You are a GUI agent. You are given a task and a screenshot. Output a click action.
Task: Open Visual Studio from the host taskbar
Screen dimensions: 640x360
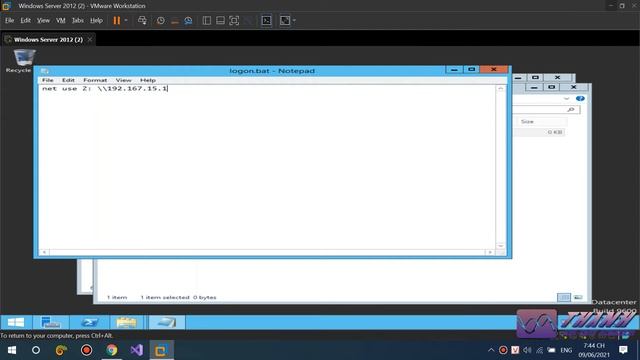(x=136, y=350)
